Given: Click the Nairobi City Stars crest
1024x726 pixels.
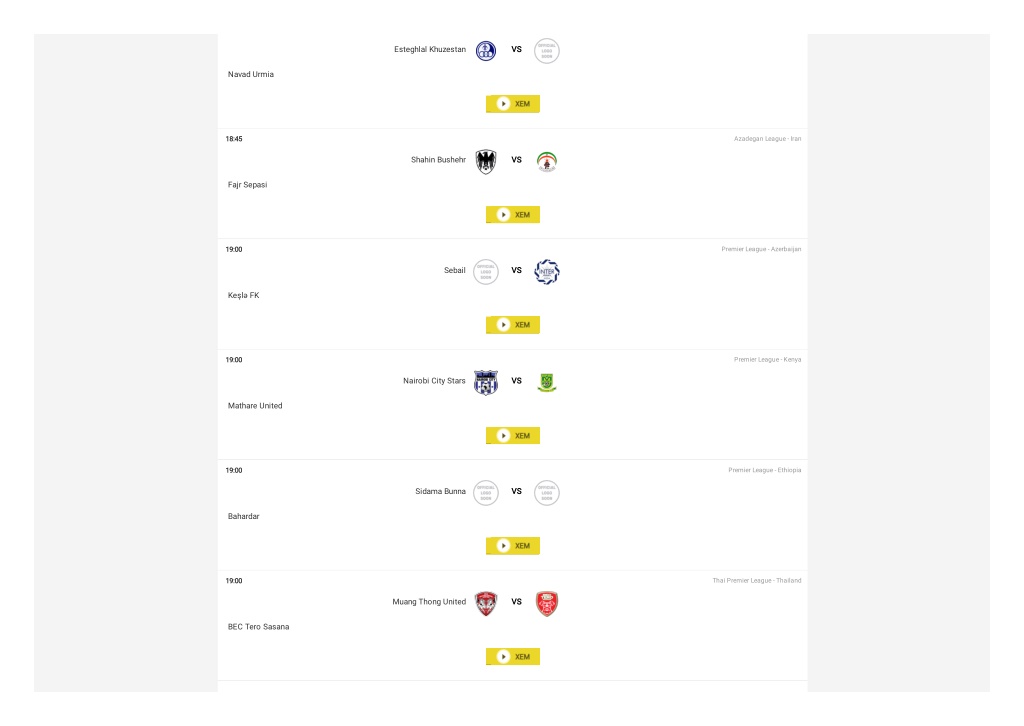Looking at the screenshot, I should click(x=485, y=383).
